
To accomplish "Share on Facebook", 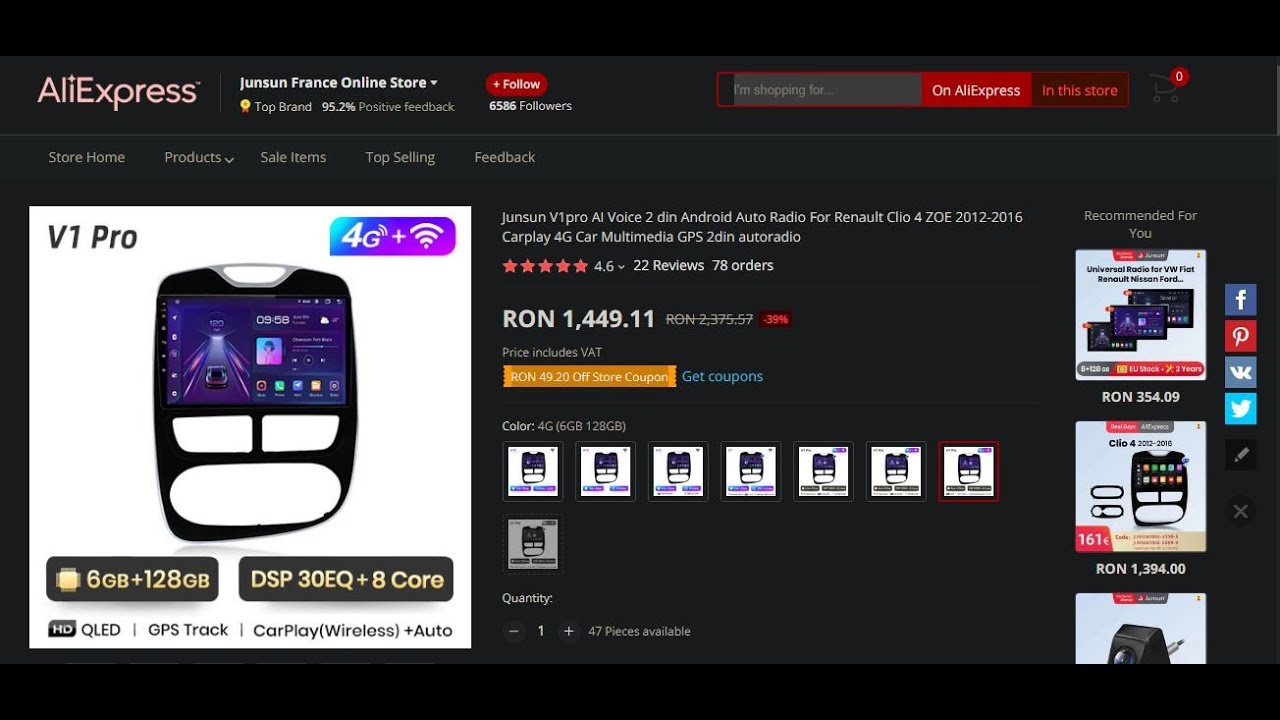I will tap(1241, 299).
